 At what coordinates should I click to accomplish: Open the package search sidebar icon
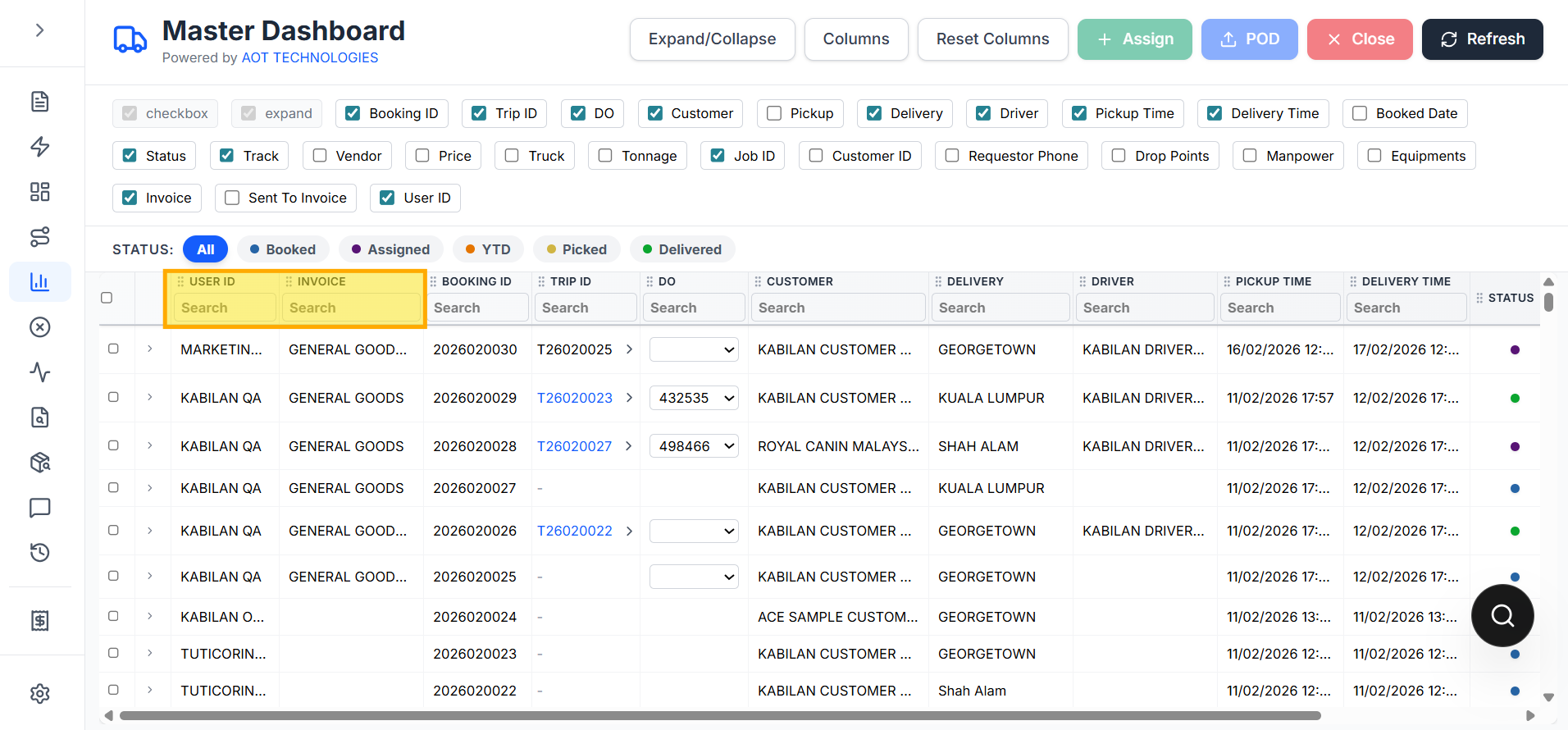(39, 463)
